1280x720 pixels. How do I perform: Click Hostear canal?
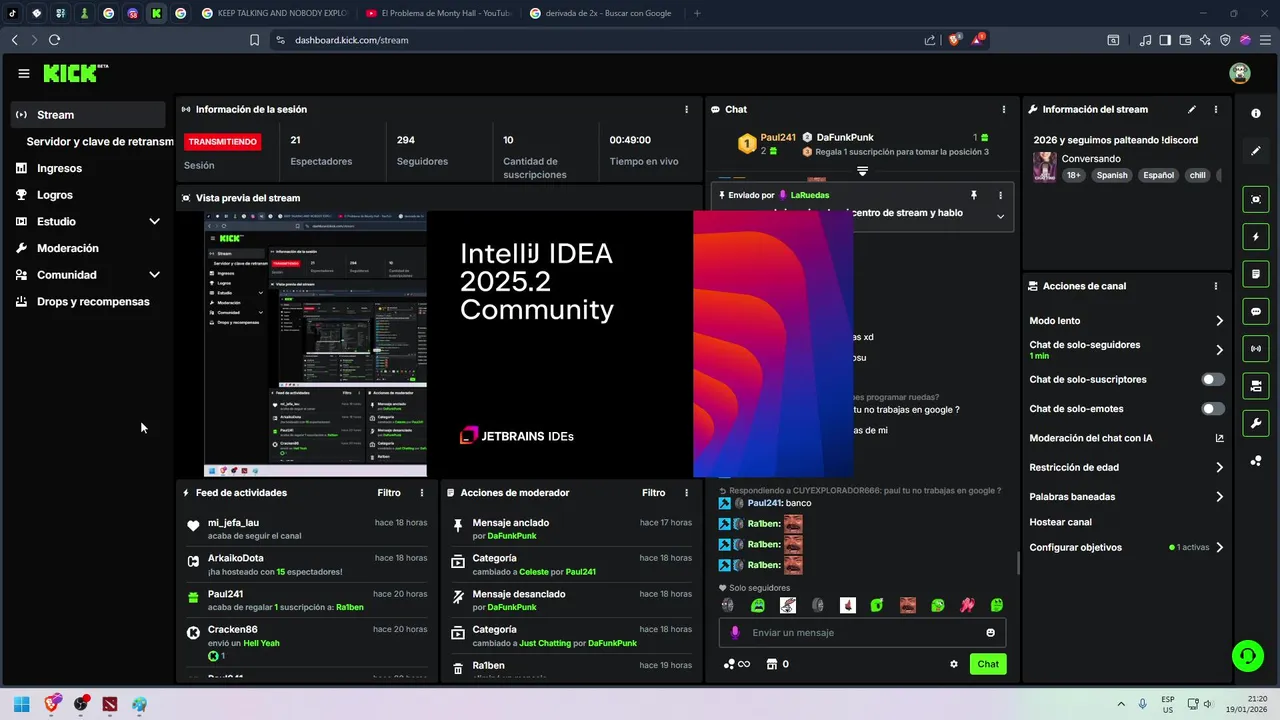(1060, 522)
